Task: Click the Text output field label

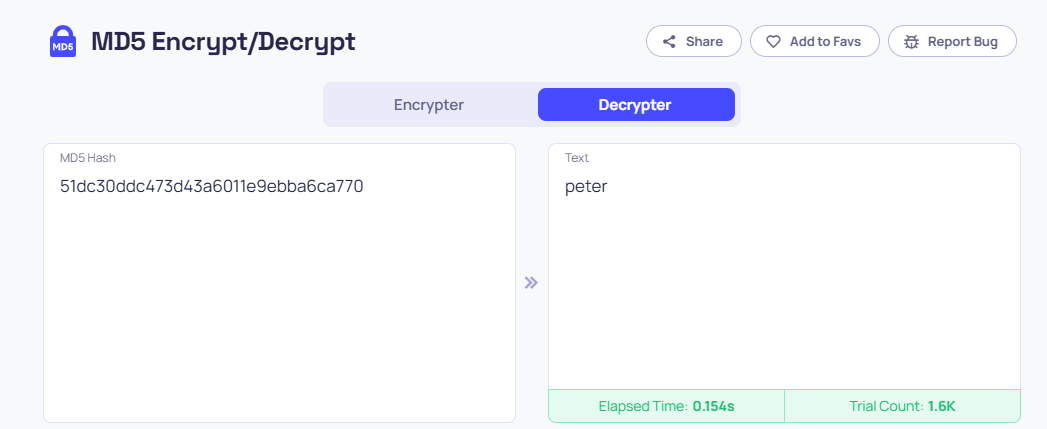Action: pyautogui.click(x=577, y=158)
